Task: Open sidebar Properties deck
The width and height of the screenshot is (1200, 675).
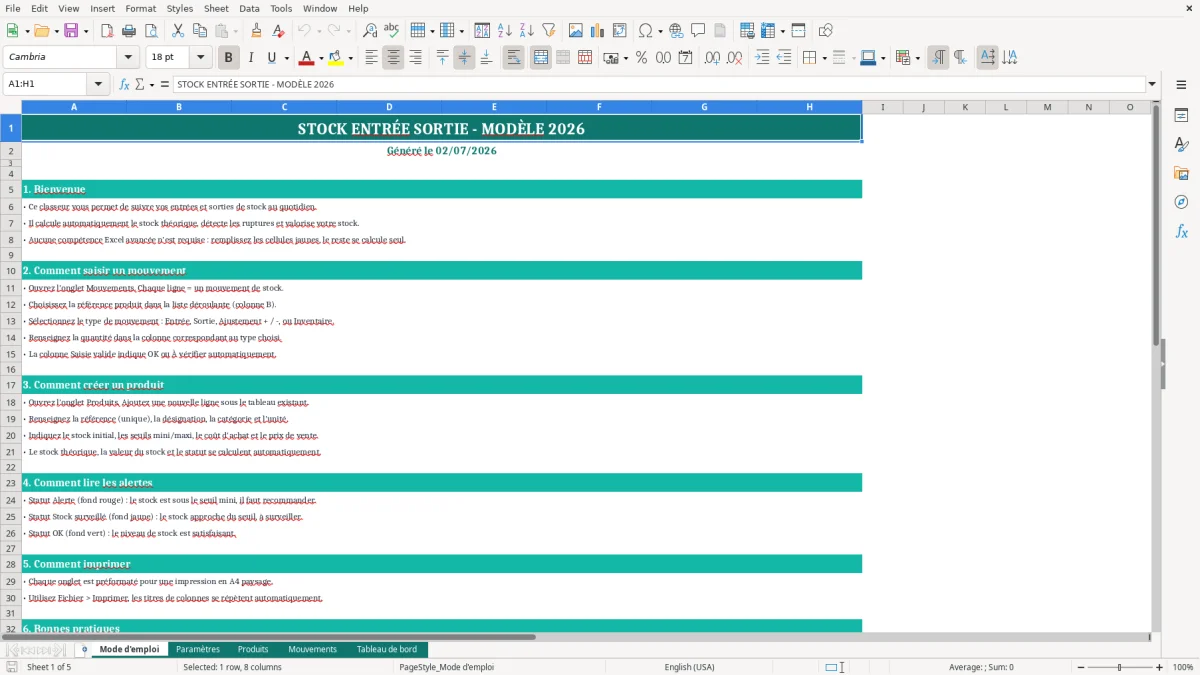Action: coord(1181,115)
